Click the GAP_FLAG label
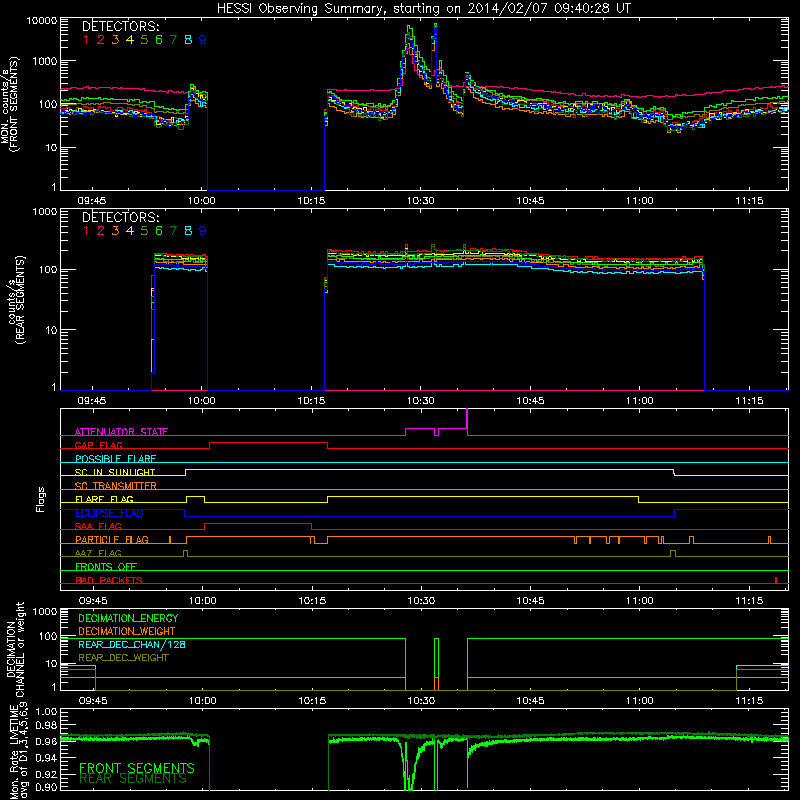 [x=98, y=445]
